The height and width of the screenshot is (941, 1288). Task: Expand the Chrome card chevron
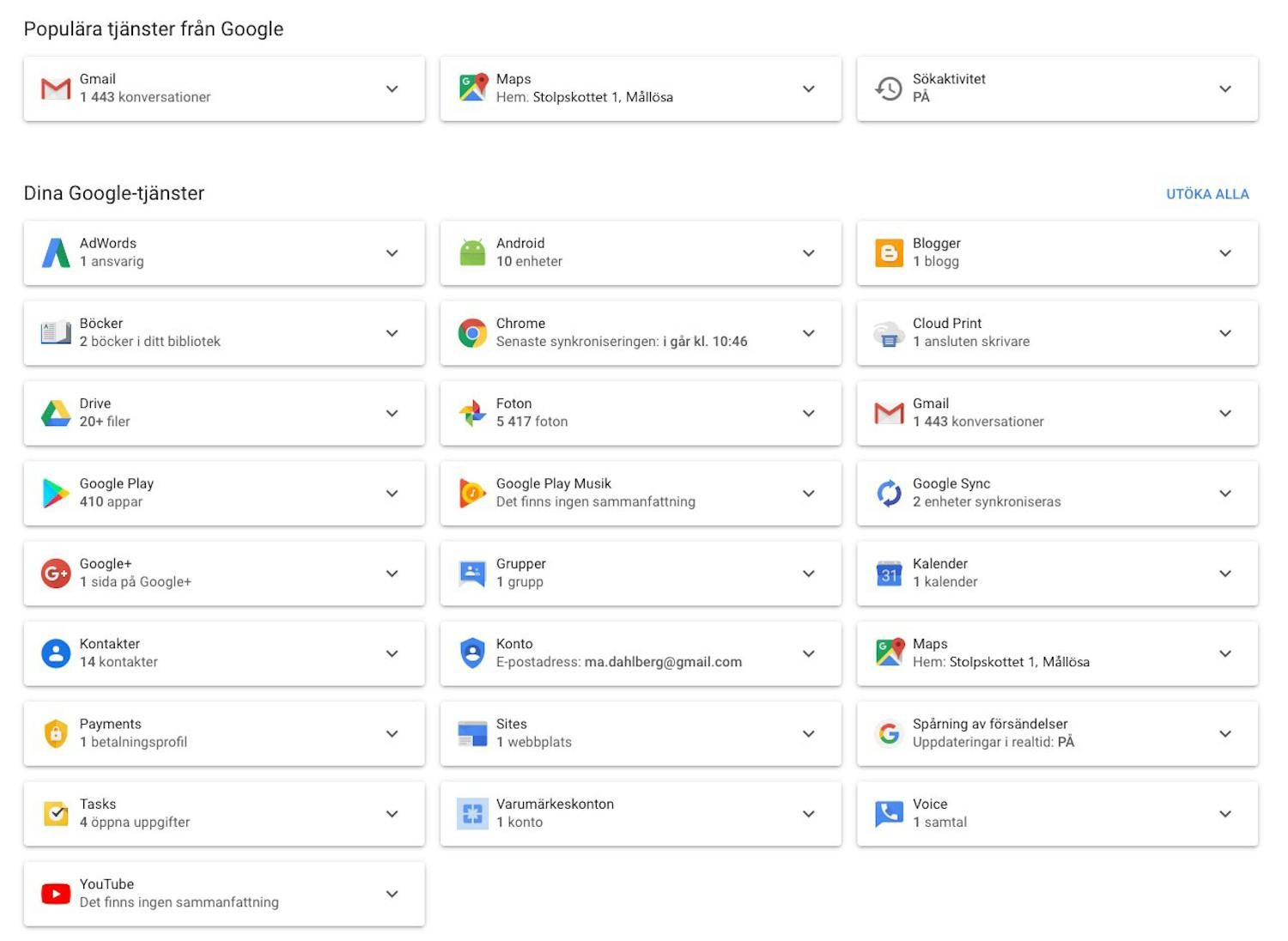809,333
